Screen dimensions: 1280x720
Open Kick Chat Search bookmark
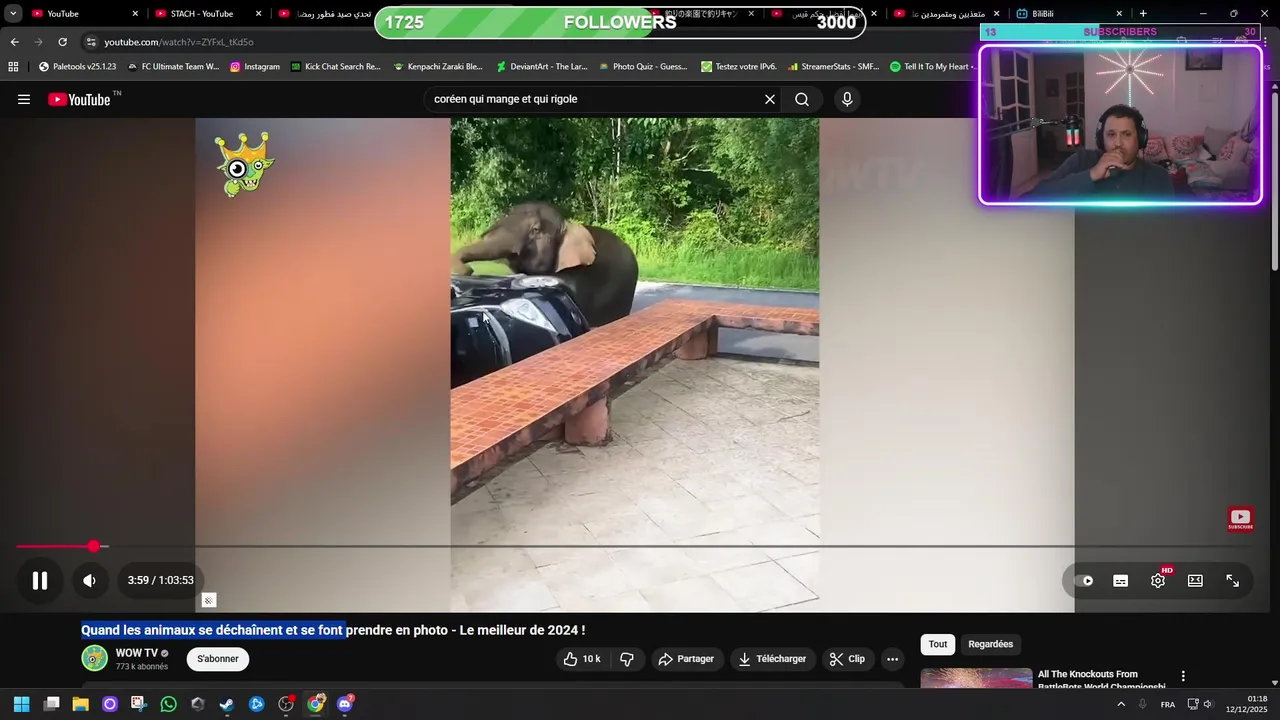(336, 67)
